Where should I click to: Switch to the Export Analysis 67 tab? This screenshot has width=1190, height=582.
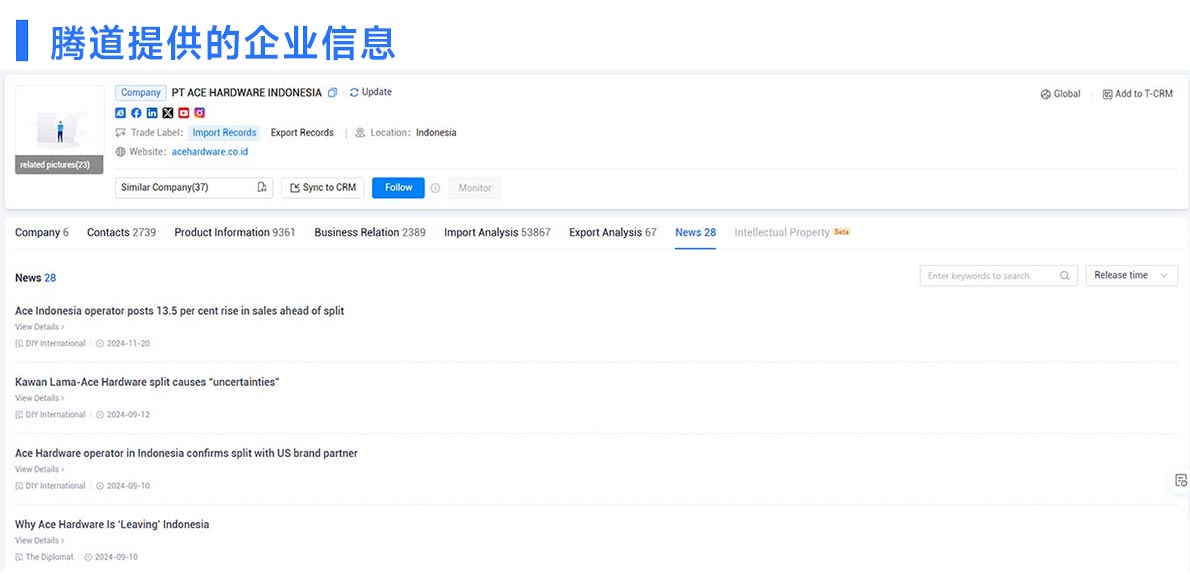pos(612,232)
